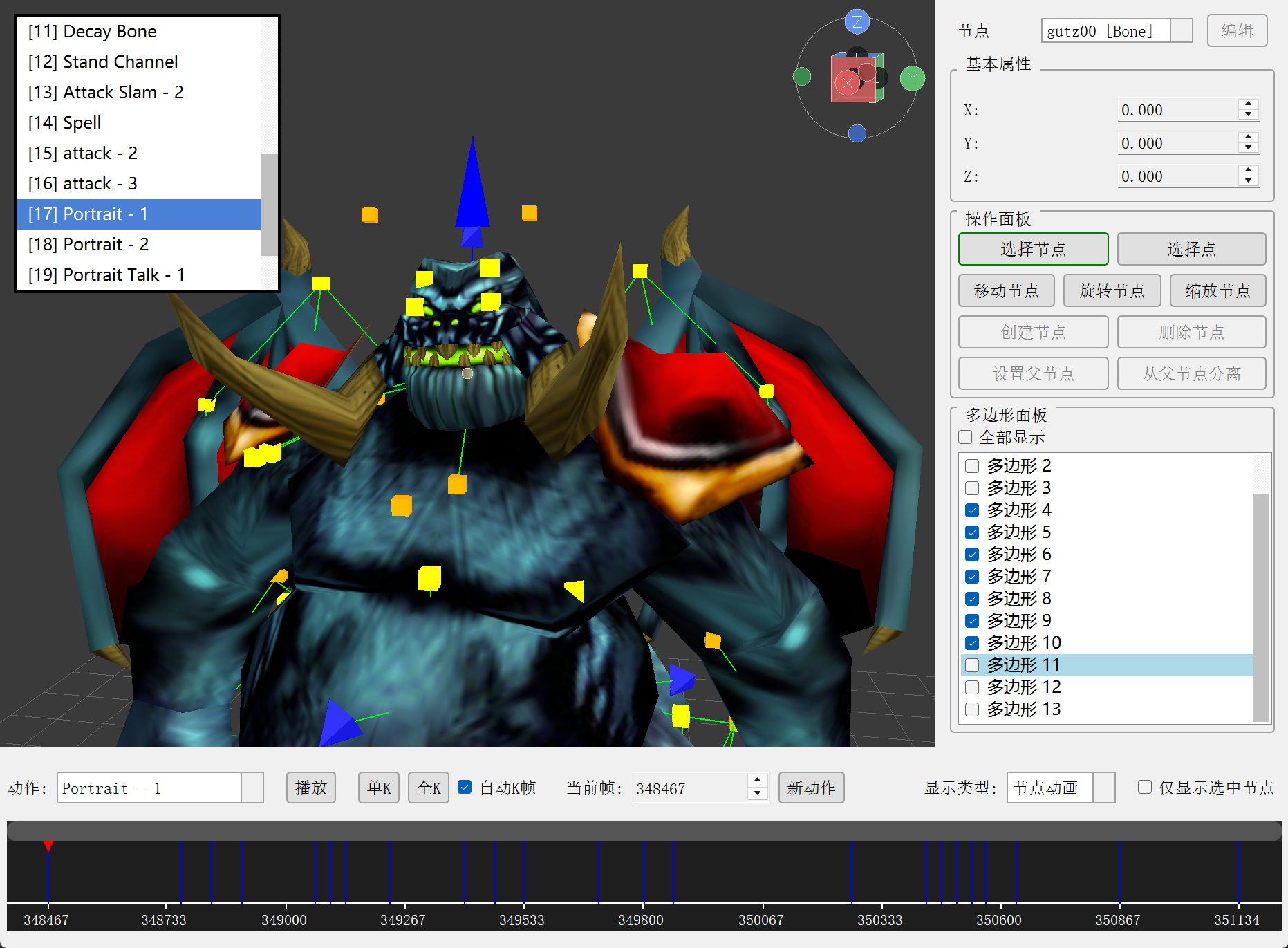Click the red X face of gizmo cube
The height and width of the screenshot is (948, 1288).
click(x=848, y=83)
